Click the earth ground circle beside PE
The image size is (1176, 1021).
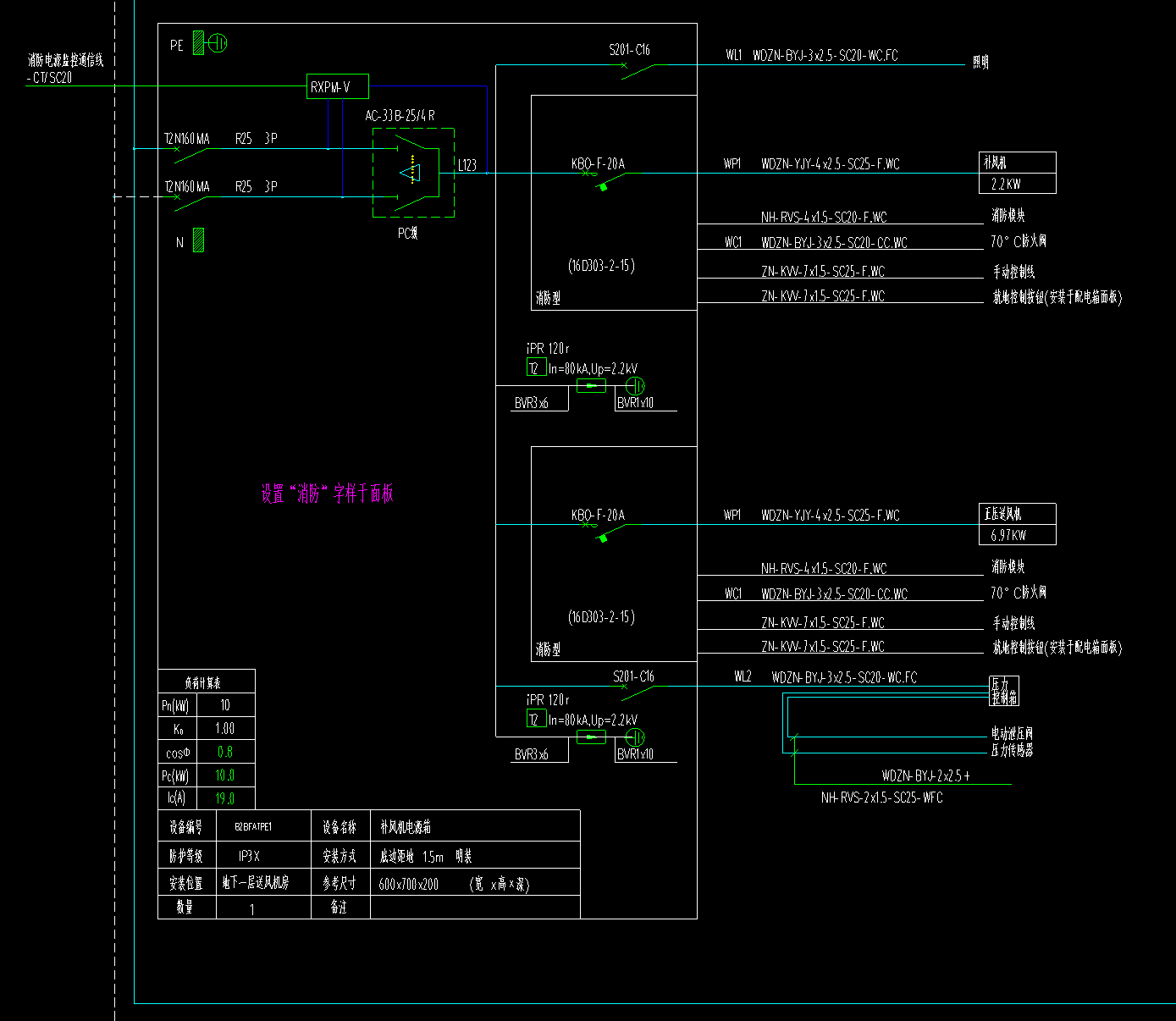click(x=218, y=43)
